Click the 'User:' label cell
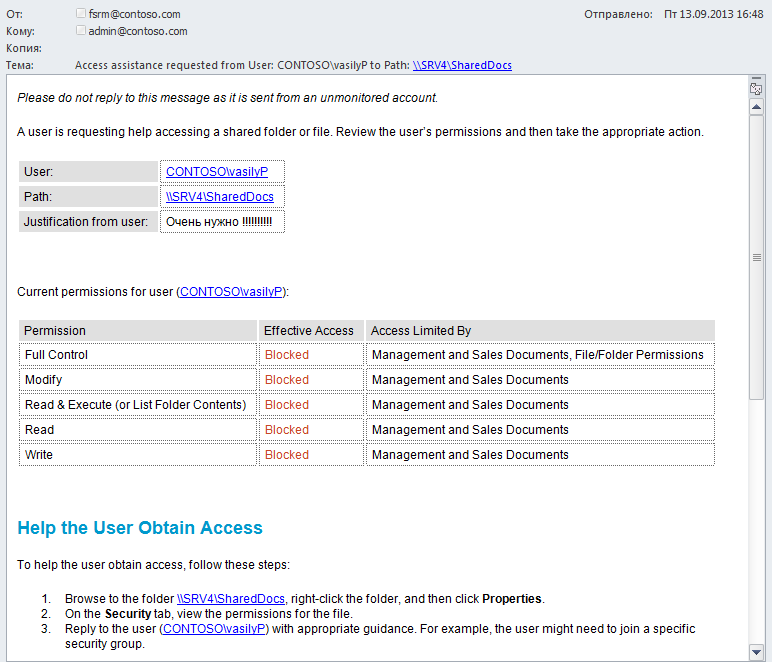This screenshot has height=662, width=772. [x=89, y=171]
